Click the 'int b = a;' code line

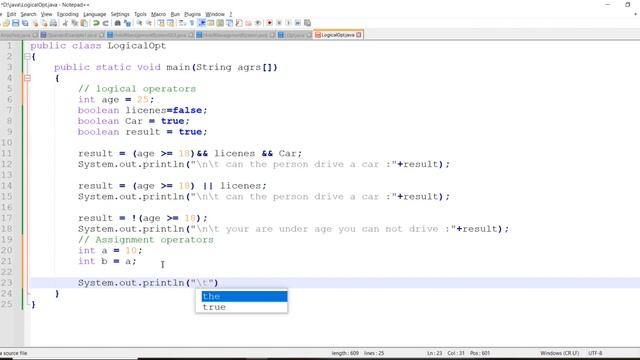coord(107,261)
